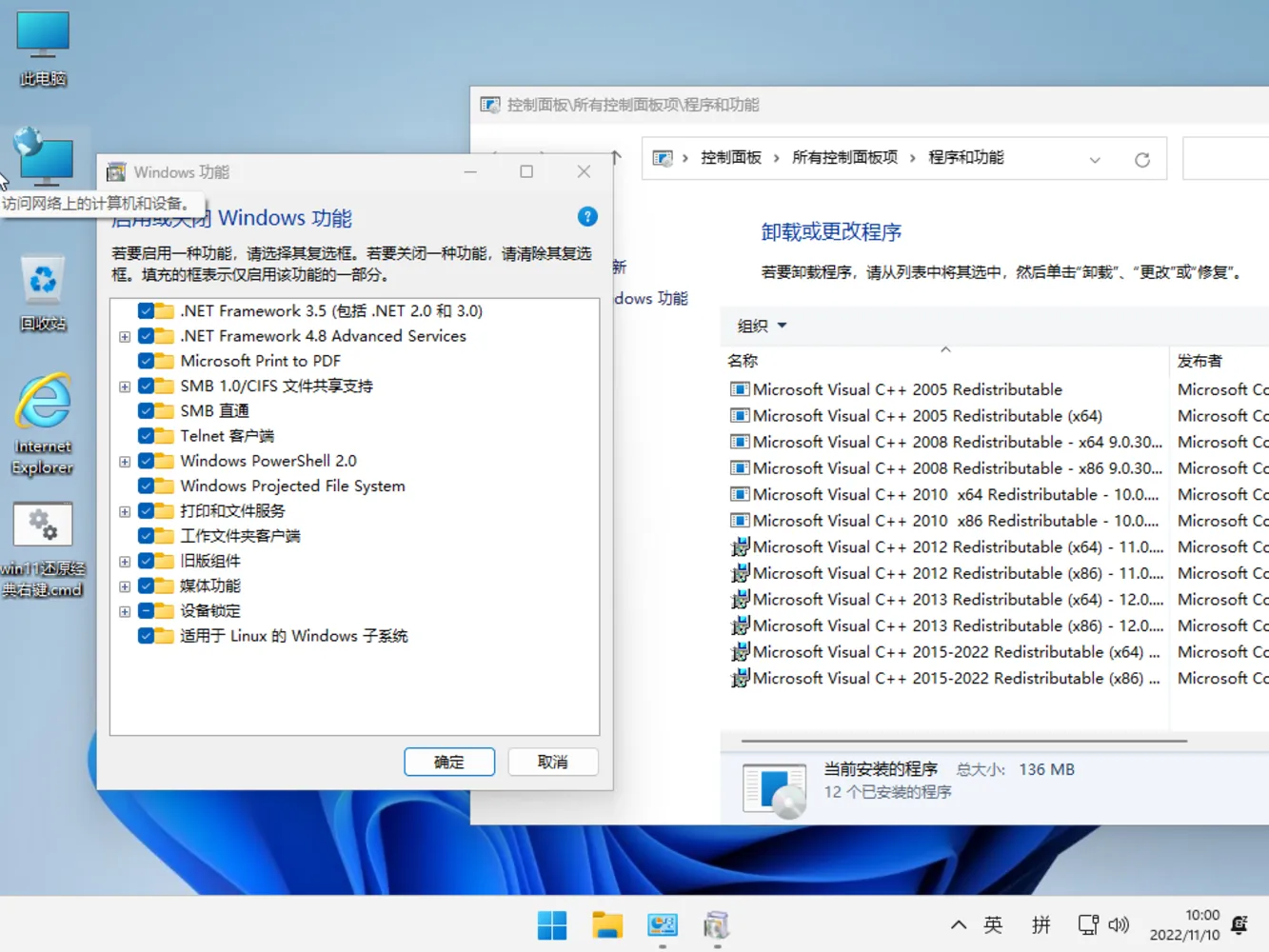Expand the 媒体功能 tree node
The image size is (1269, 952).
click(x=124, y=585)
